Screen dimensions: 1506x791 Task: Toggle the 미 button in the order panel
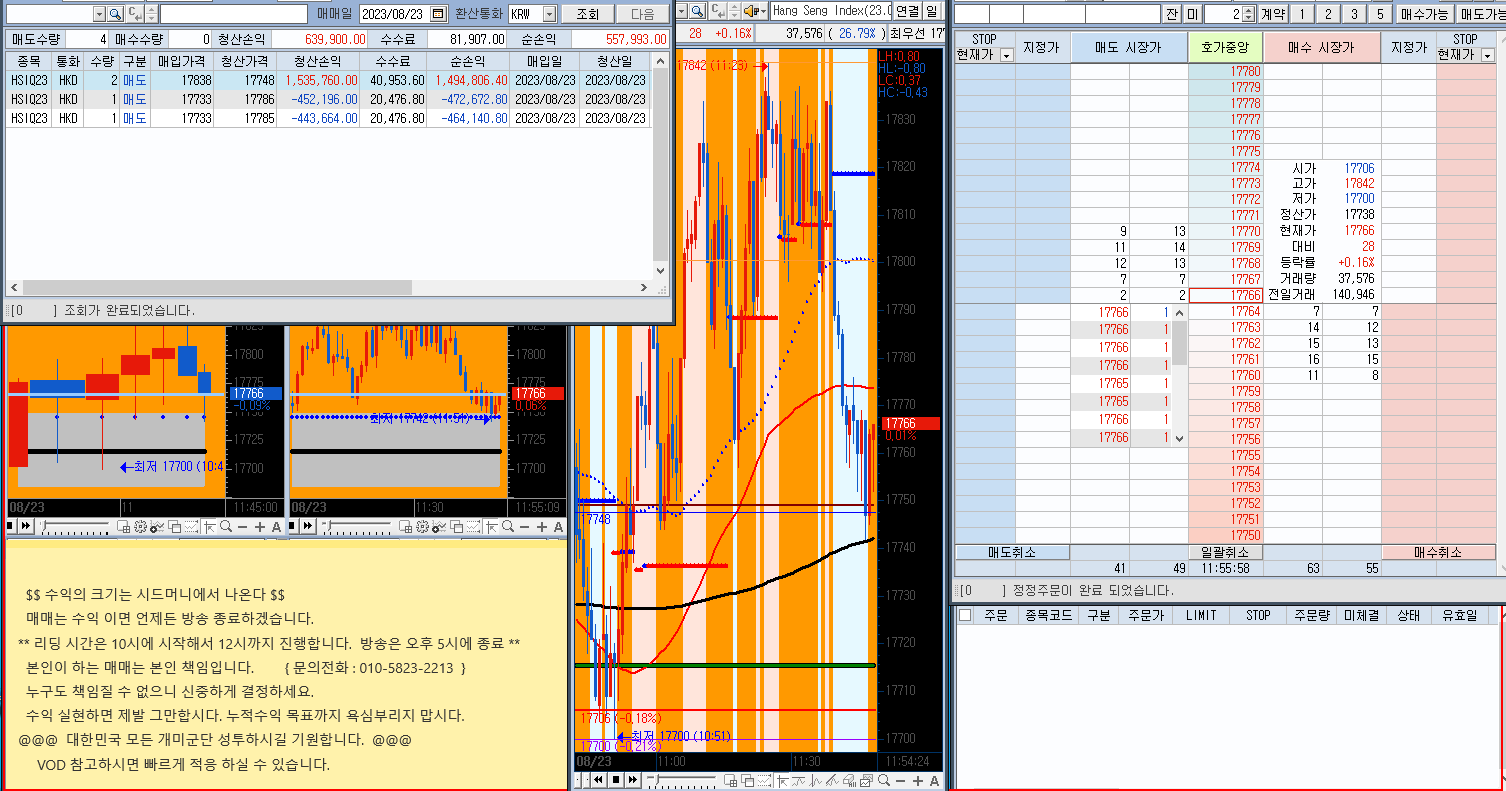tap(1192, 14)
